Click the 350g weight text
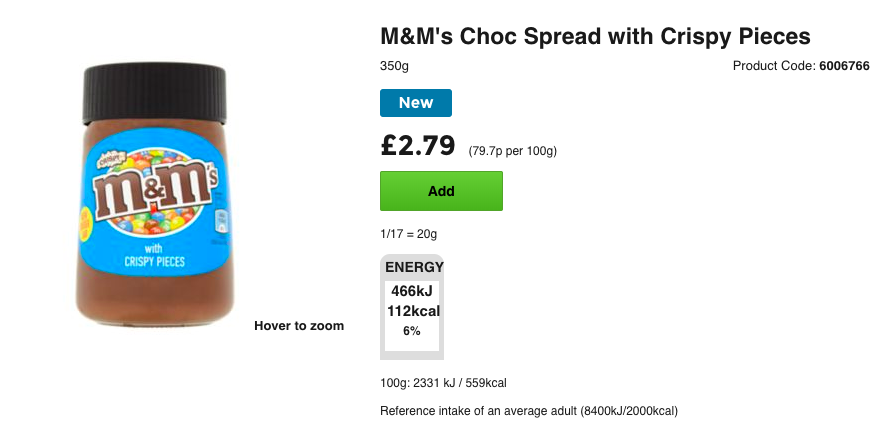 395,67
